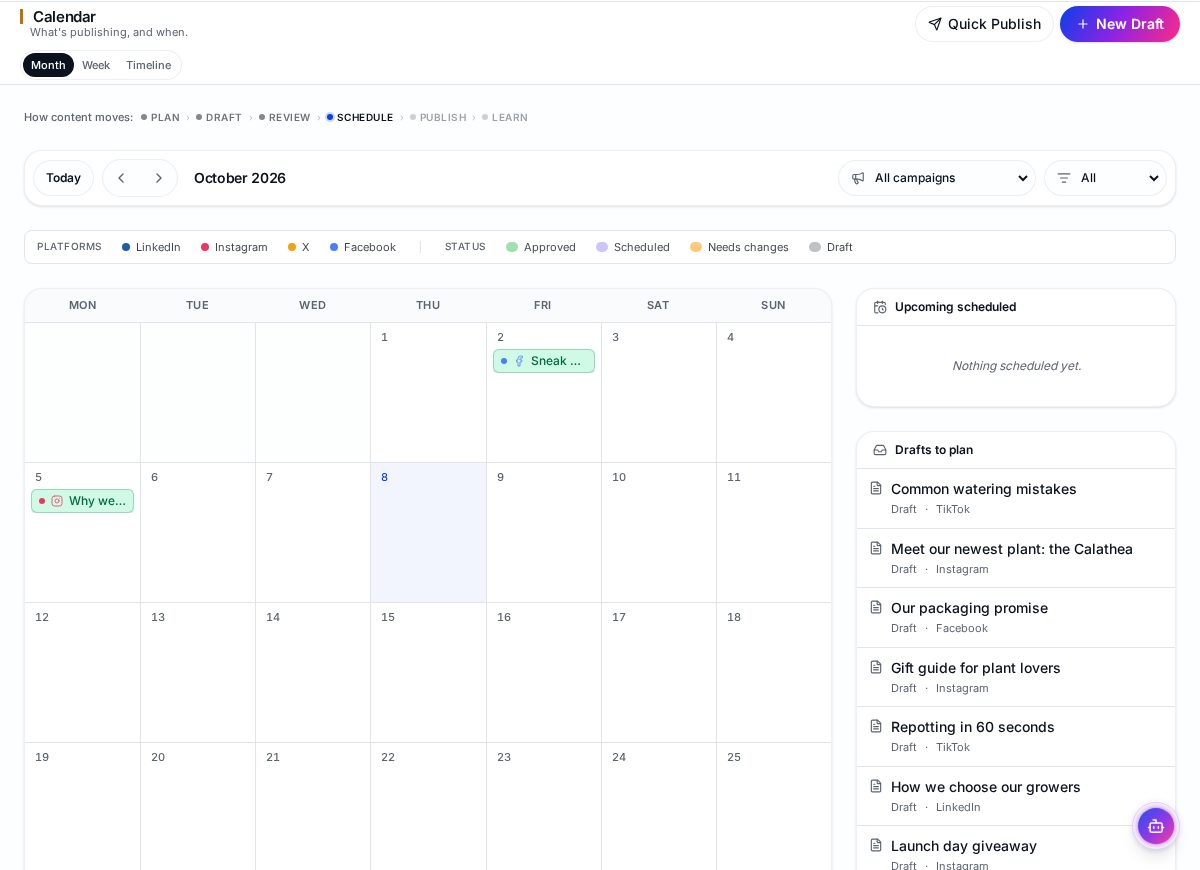The image size is (1200, 870).
Task: Open draft How we choose our growers
Action: pyautogui.click(x=1016, y=796)
